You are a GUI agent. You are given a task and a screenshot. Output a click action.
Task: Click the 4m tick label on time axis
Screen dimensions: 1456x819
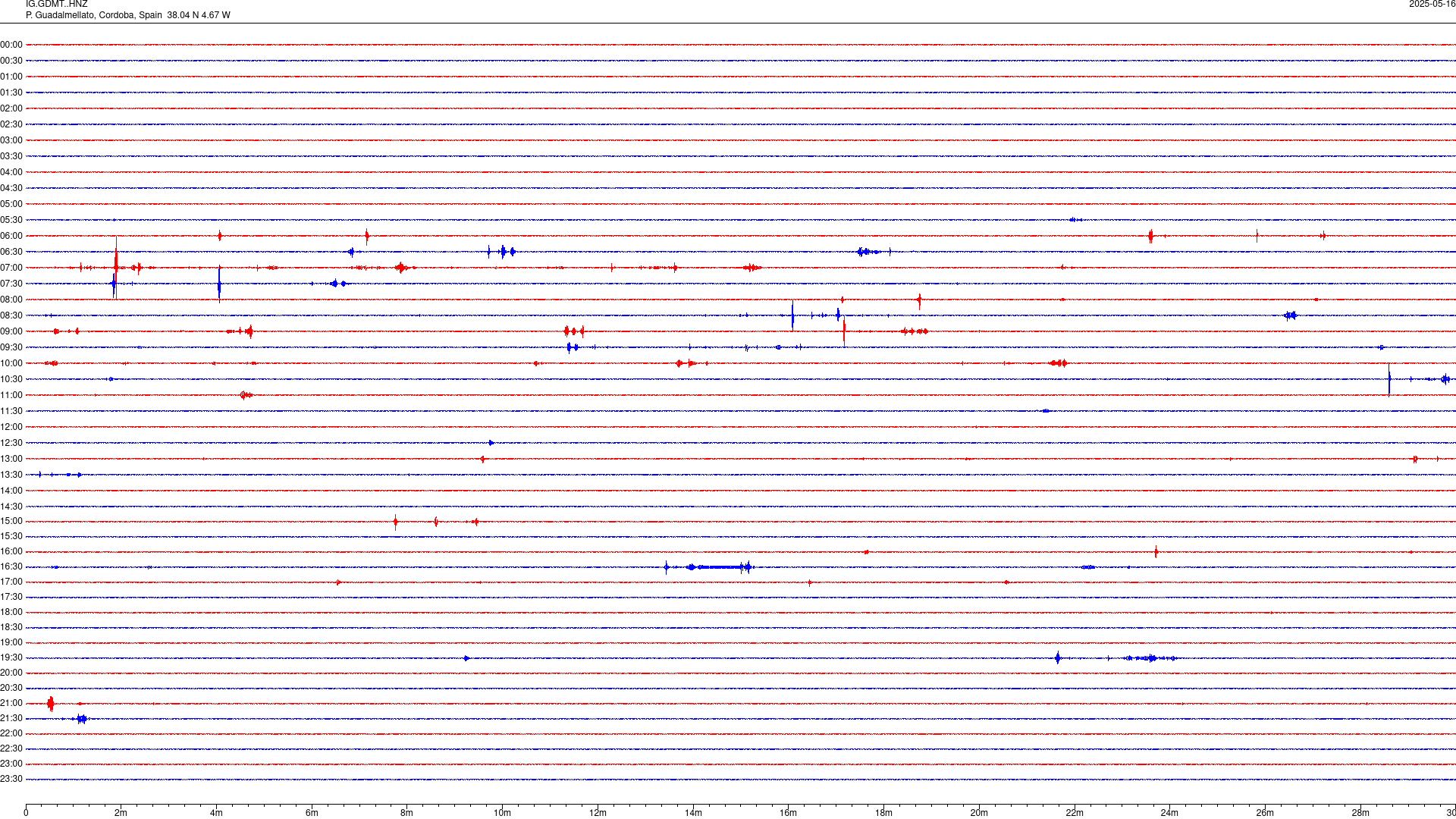216,813
